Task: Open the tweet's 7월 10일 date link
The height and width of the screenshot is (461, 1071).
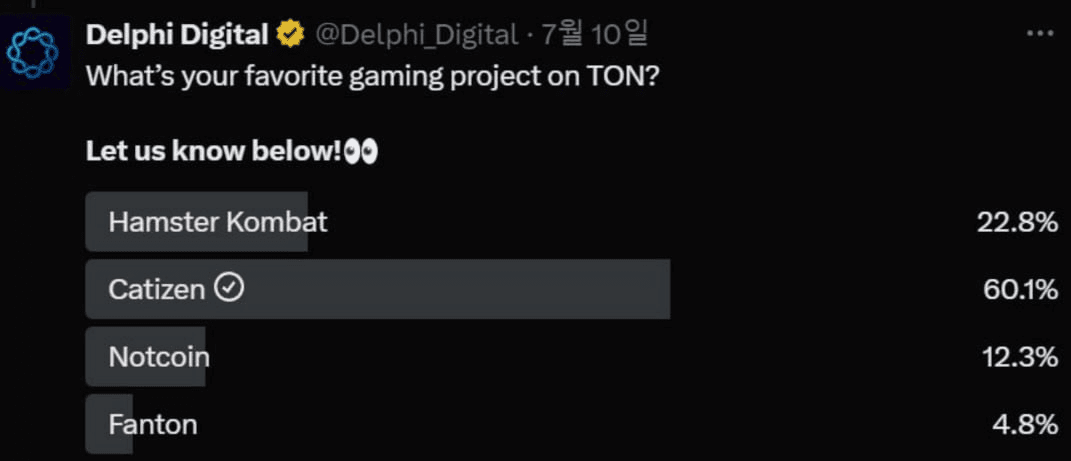Action: pyautogui.click(x=595, y=36)
